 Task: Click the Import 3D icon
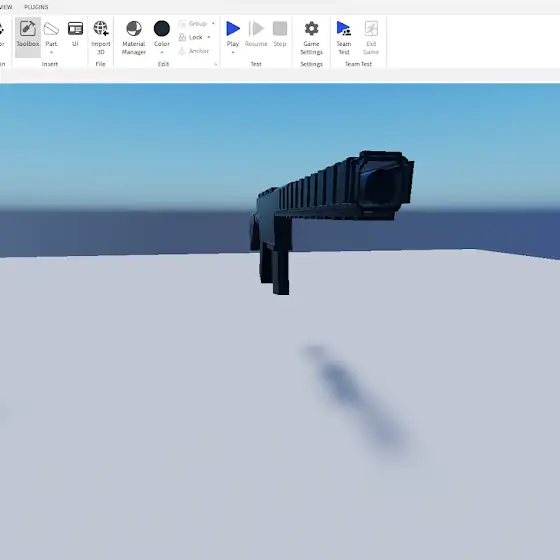tap(101, 29)
